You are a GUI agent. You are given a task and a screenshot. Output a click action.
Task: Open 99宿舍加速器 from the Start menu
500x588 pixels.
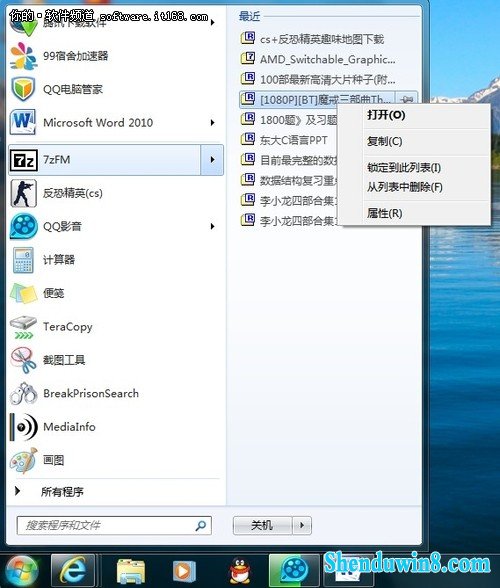point(116,56)
